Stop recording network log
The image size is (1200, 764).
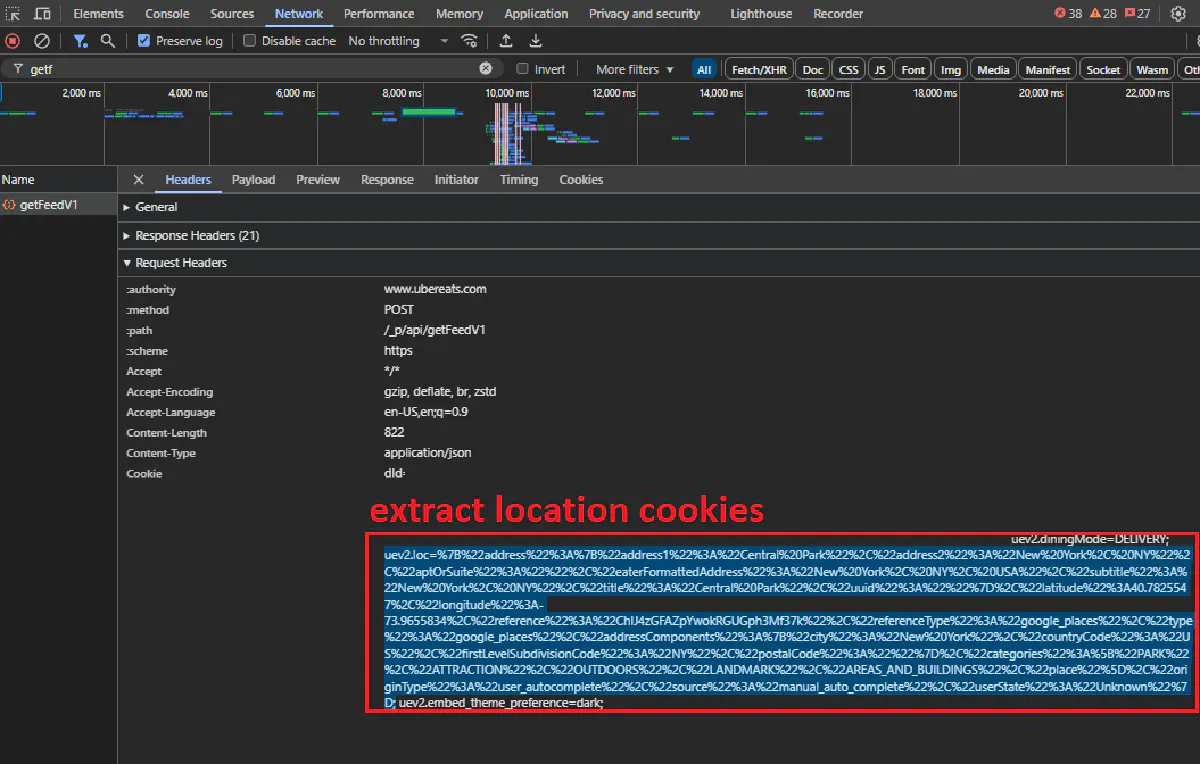pos(13,41)
